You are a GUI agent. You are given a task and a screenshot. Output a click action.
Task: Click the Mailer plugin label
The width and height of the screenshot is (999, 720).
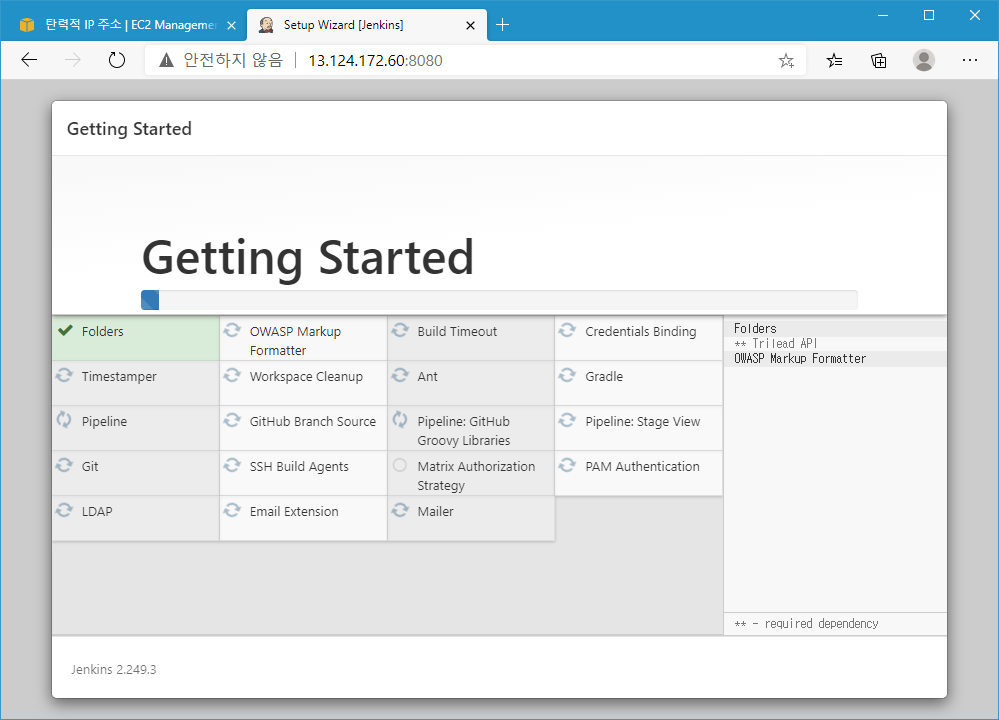coord(436,512)
